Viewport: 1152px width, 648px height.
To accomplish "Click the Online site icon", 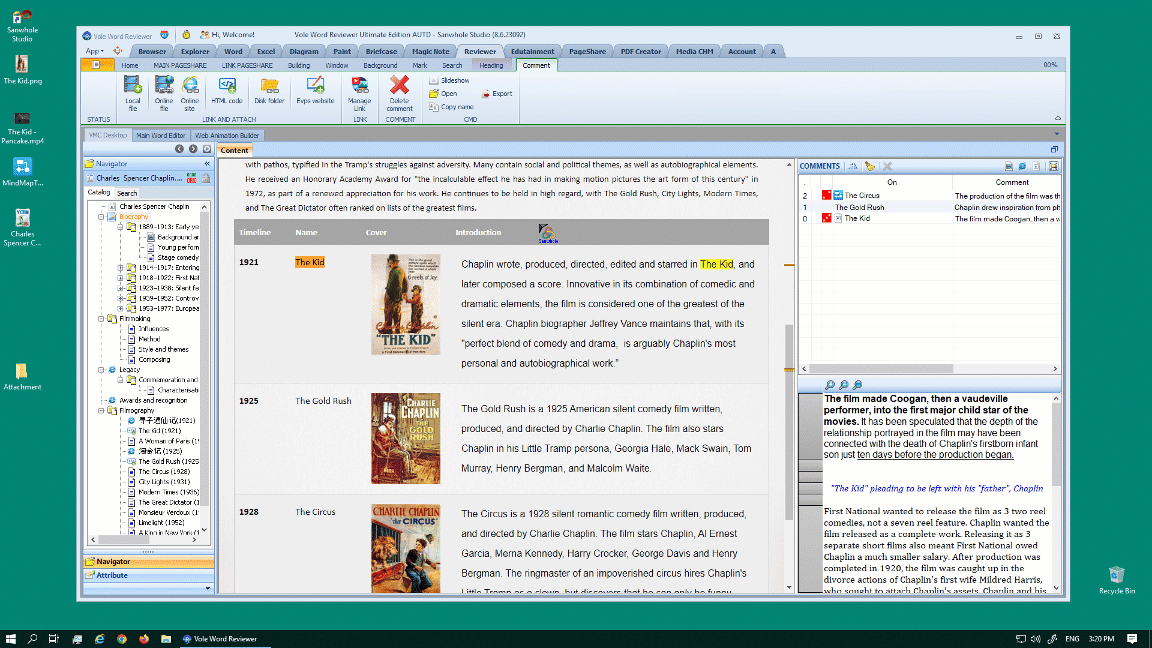I will pos(189,86).
